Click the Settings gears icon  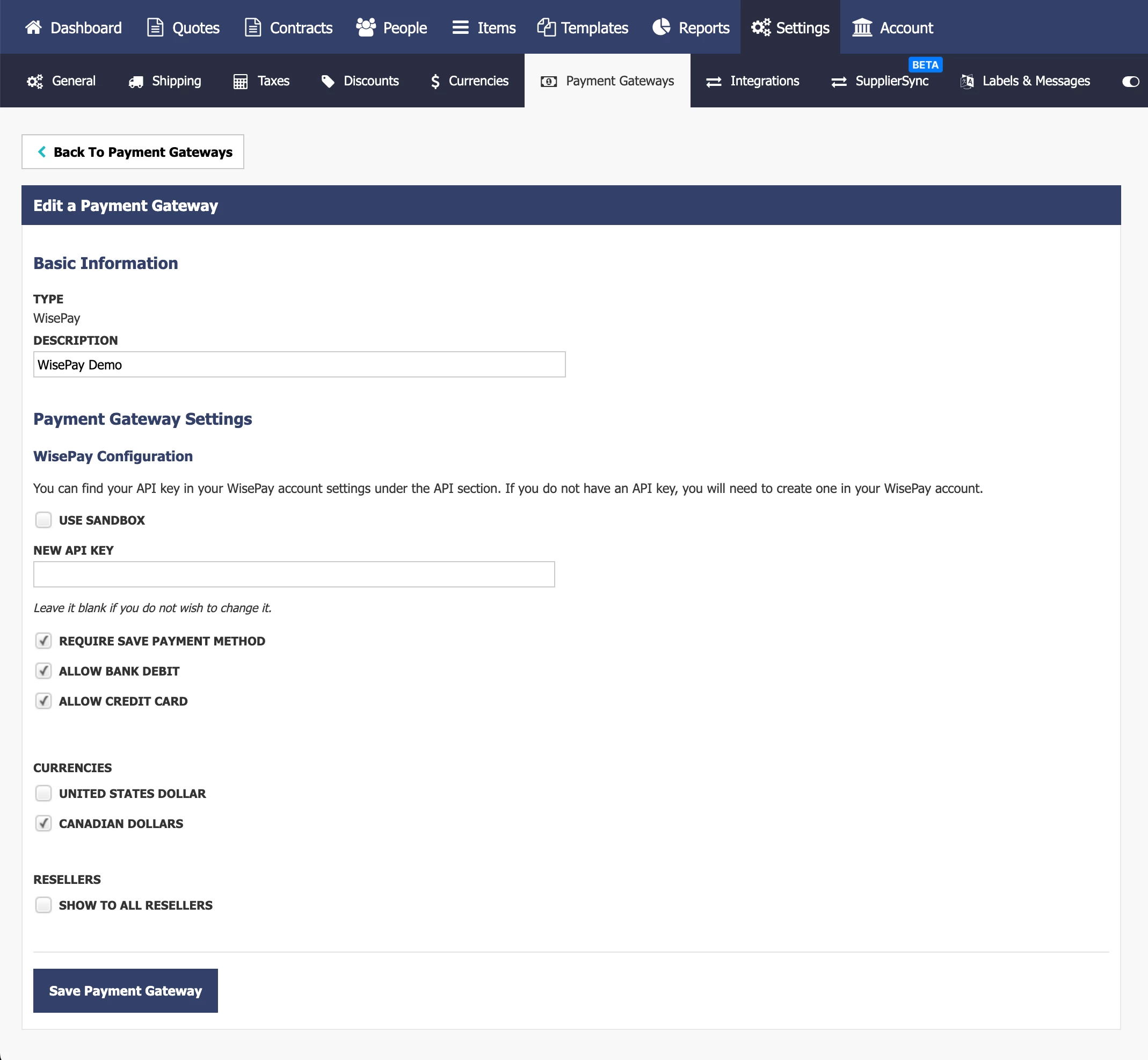(x=761, y=27)
